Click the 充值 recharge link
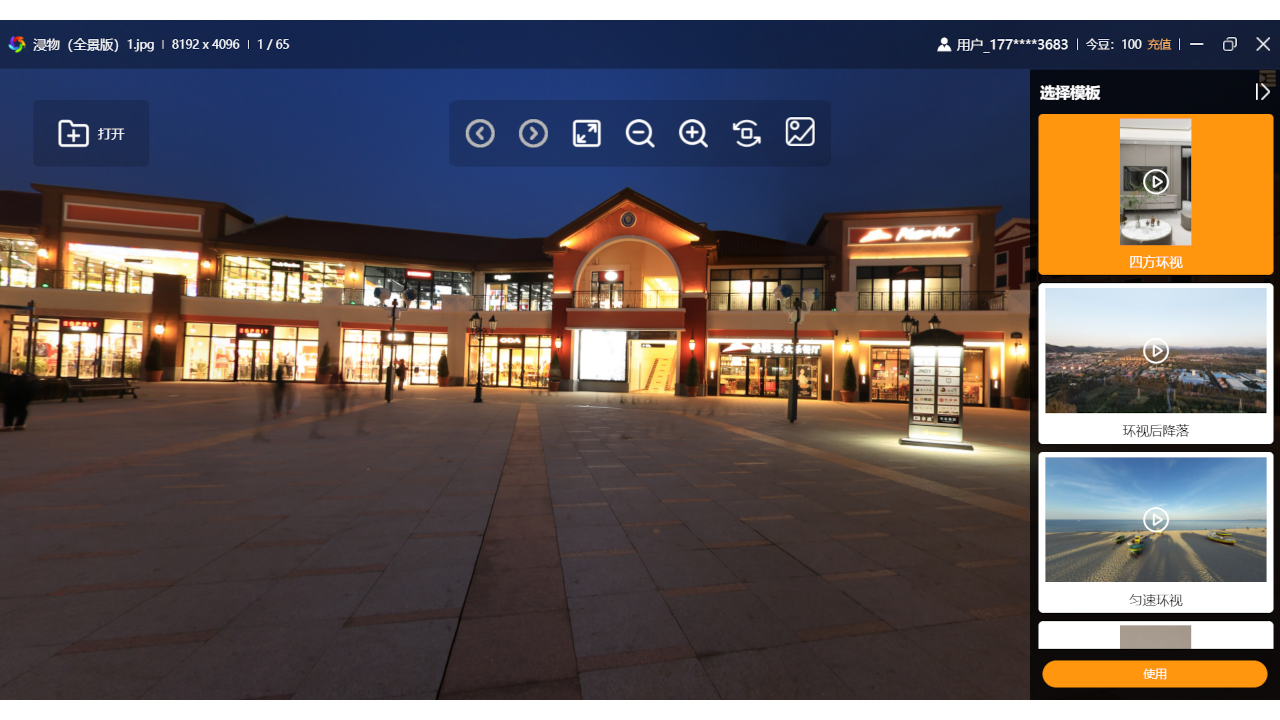The height and width of the screenshot is (720, 1280). pyautogui.click(x=1159, y=45)
